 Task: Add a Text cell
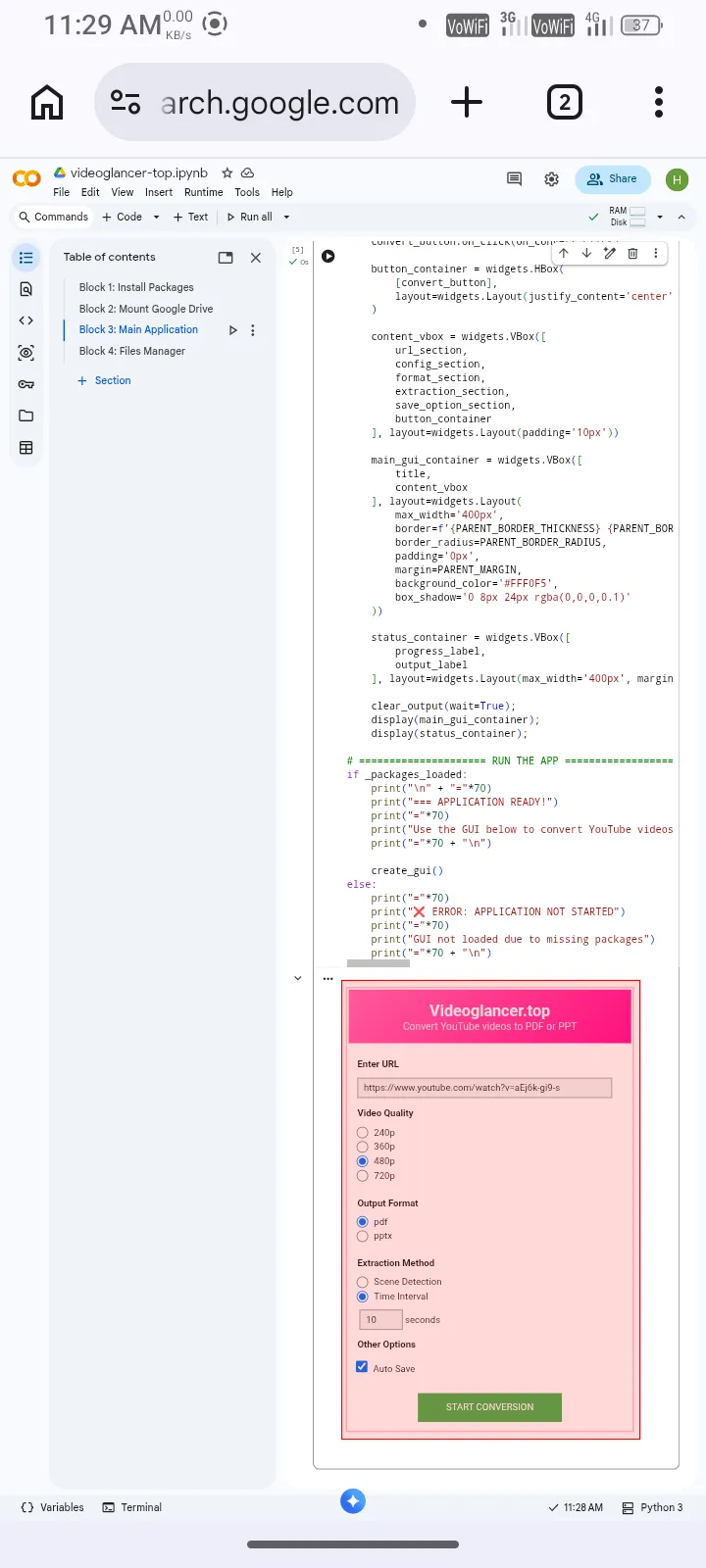190,218
